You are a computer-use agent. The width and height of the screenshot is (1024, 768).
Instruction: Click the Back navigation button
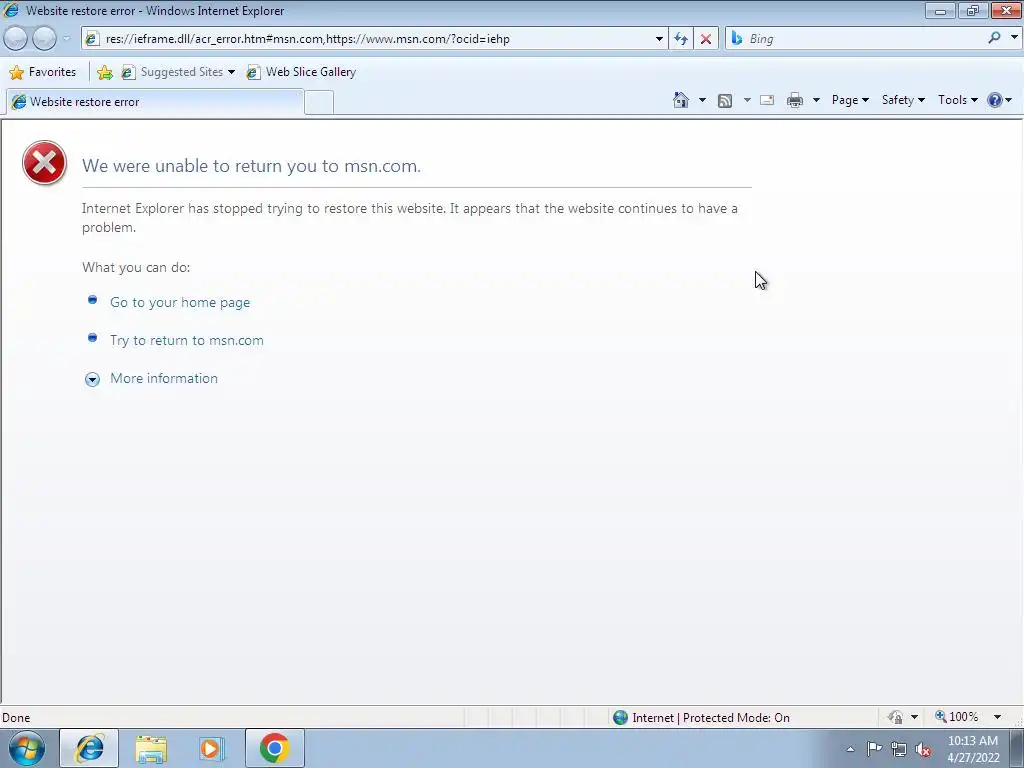click(x=15, y=39)
